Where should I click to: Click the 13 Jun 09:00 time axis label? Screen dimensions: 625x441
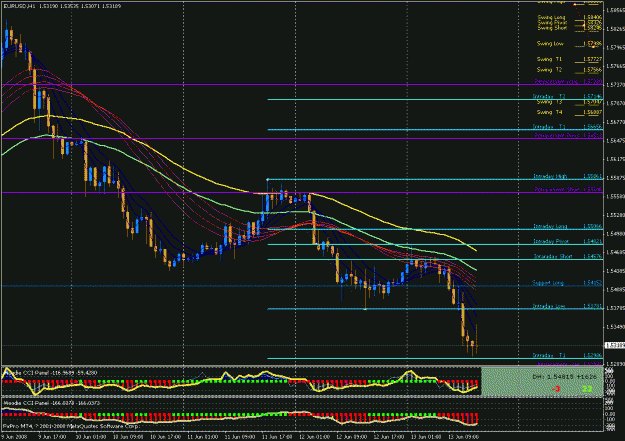(464, 437)
